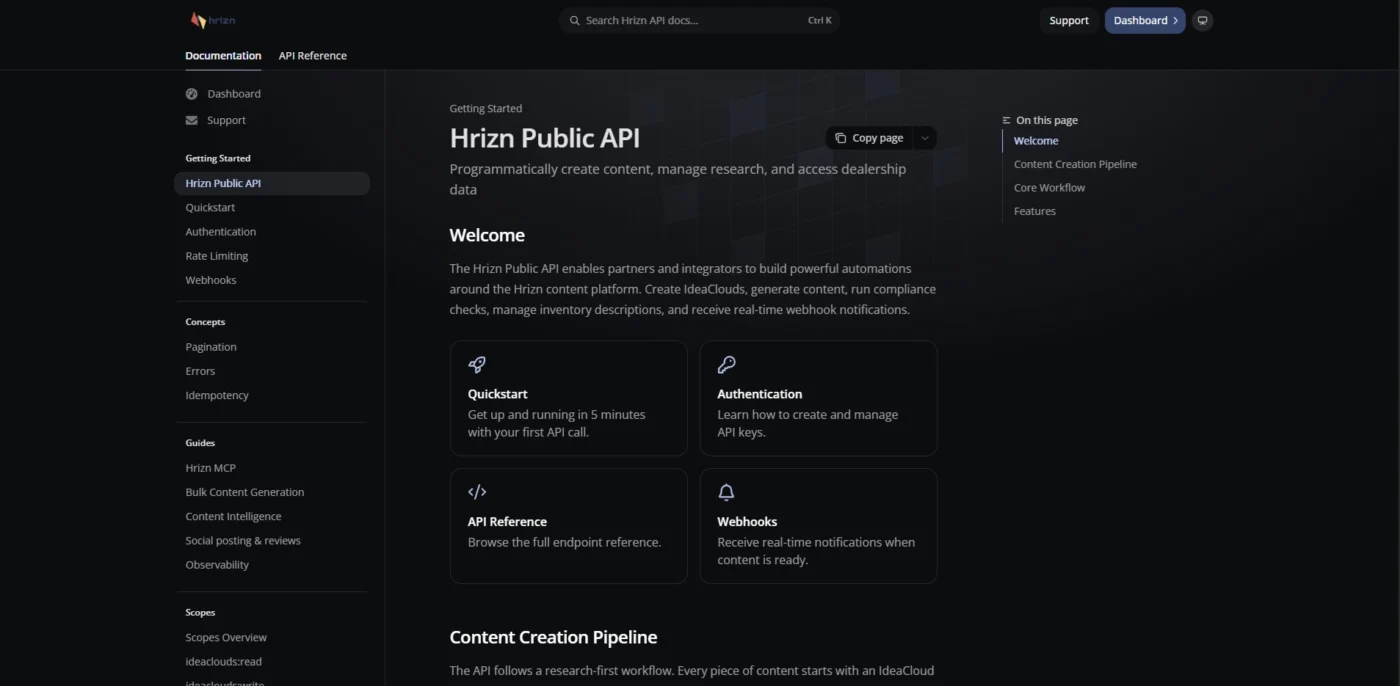Click the Copy page button
1400x686 pixels.
tap(869, 138)
